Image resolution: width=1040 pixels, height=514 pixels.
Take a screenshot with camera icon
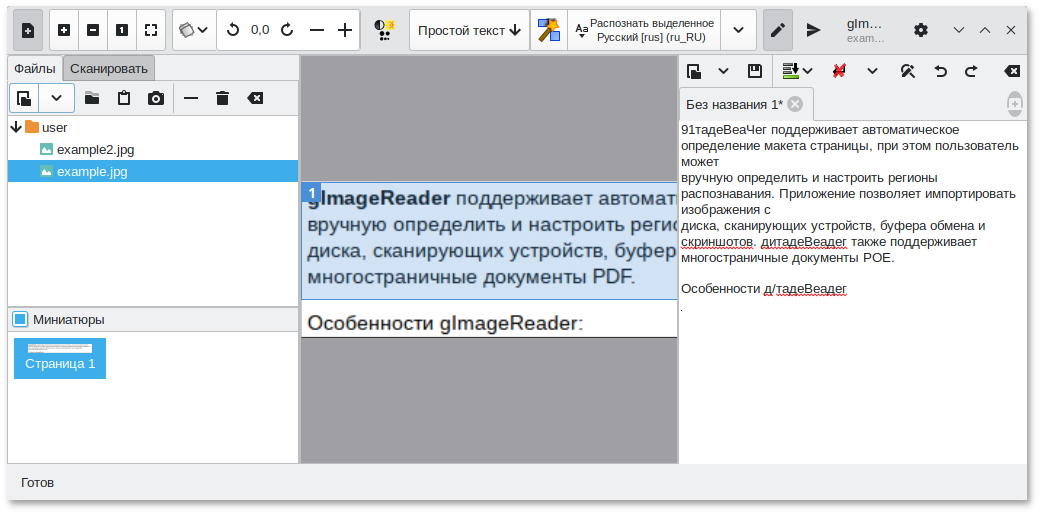pyautogui.click(x=155, y=98)
